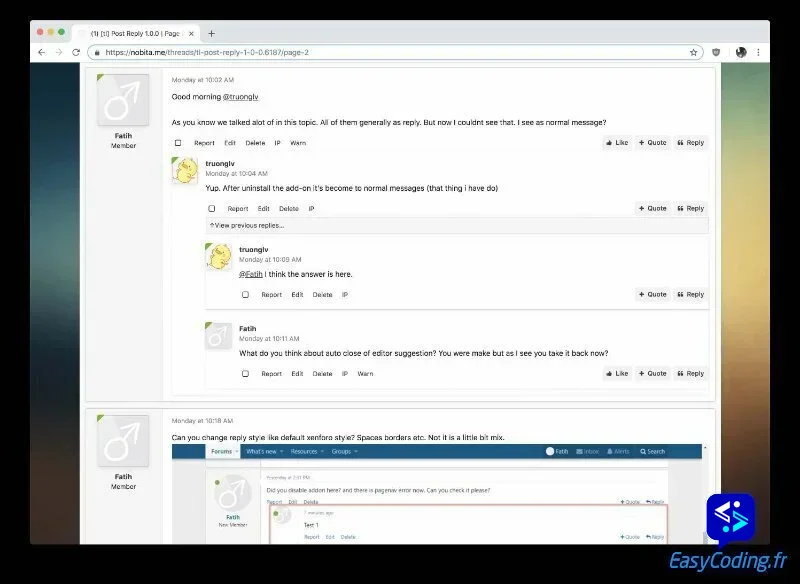Select checkbox on truonglv's 10:04 AM reply
This screenshot has width=800, height=584.
(212, 209)
